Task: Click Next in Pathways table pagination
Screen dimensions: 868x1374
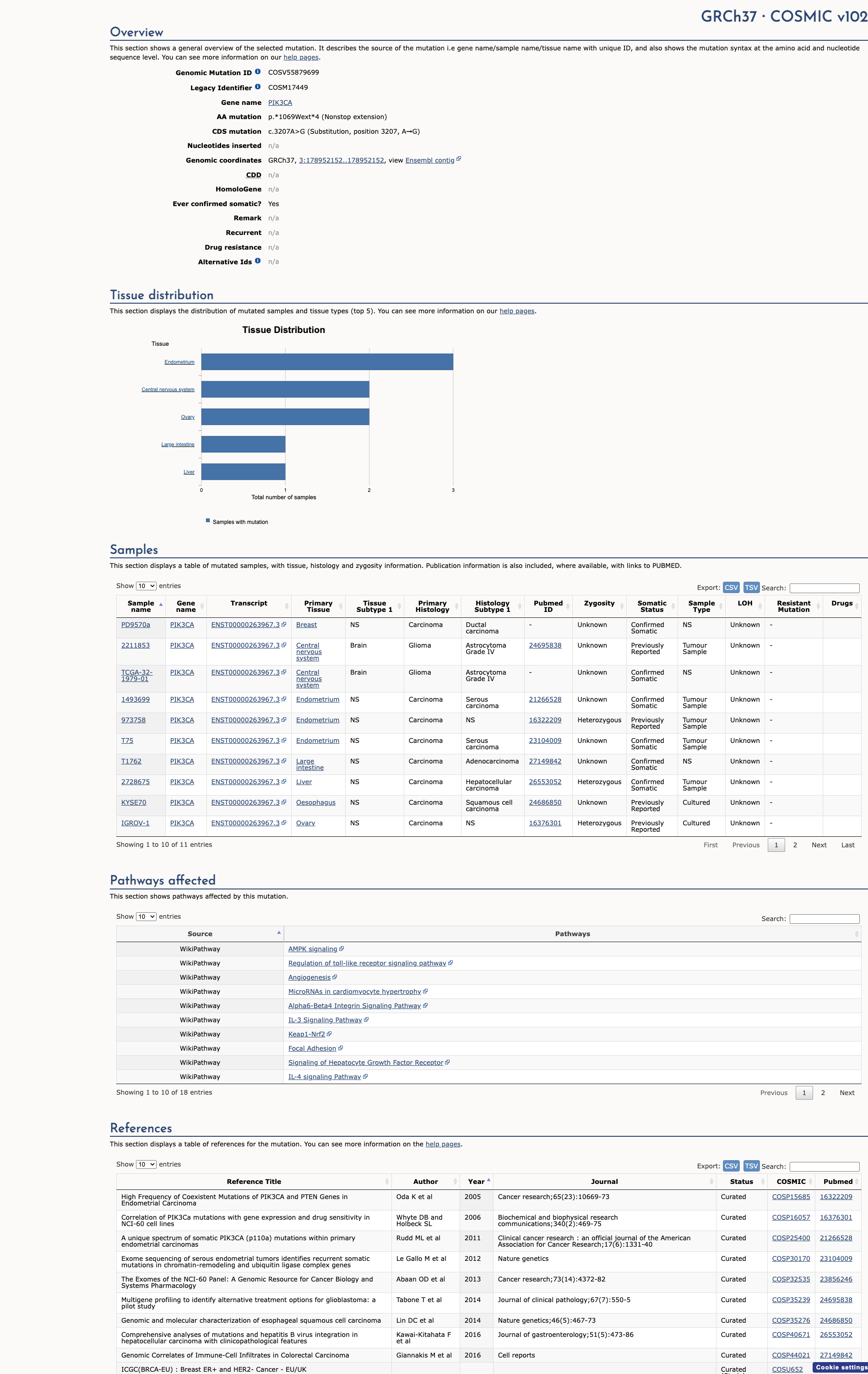Action: (847, 1093)
